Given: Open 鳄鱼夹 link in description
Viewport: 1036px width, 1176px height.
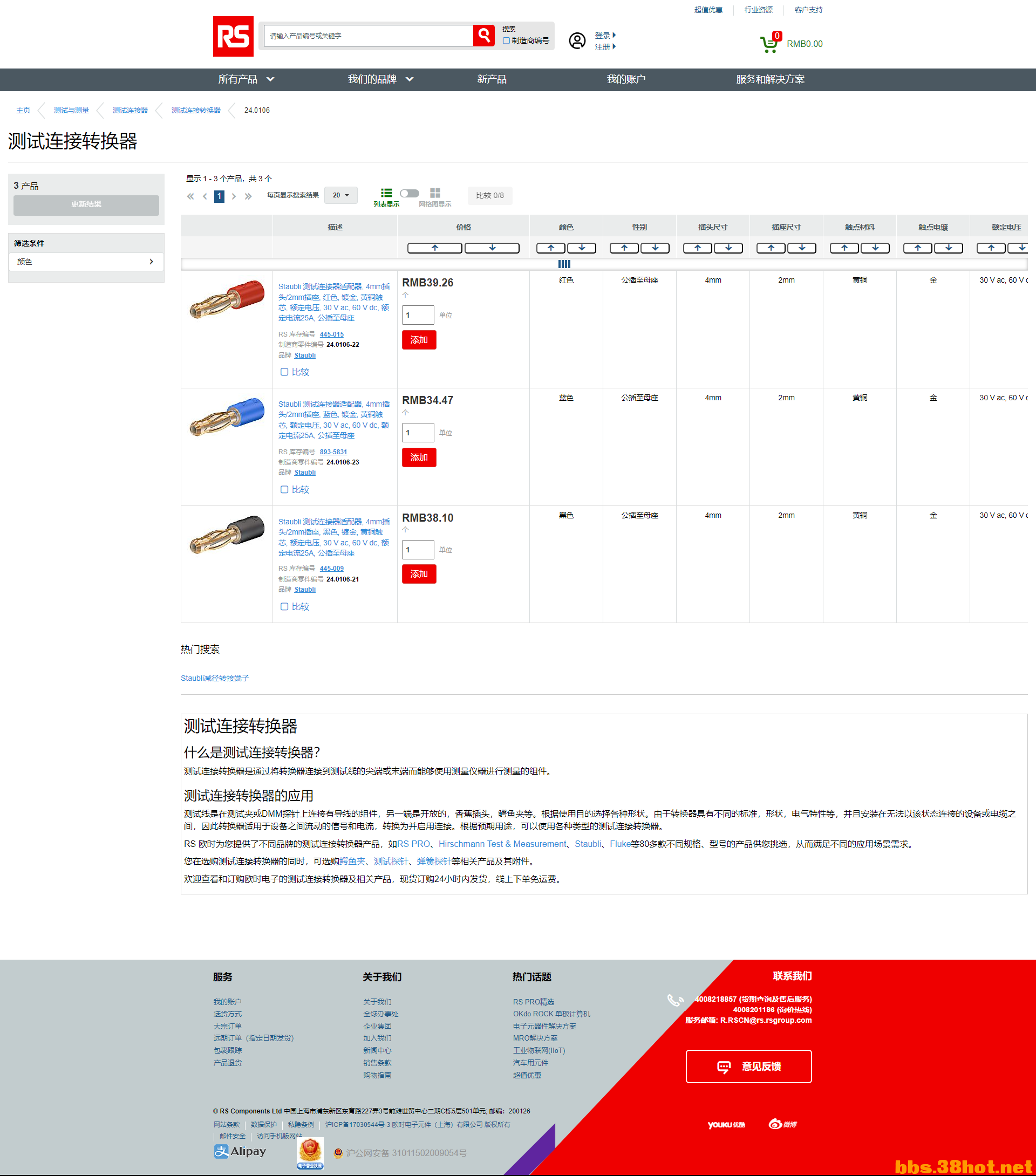Looking at the screenshot, I should [352, 862].
